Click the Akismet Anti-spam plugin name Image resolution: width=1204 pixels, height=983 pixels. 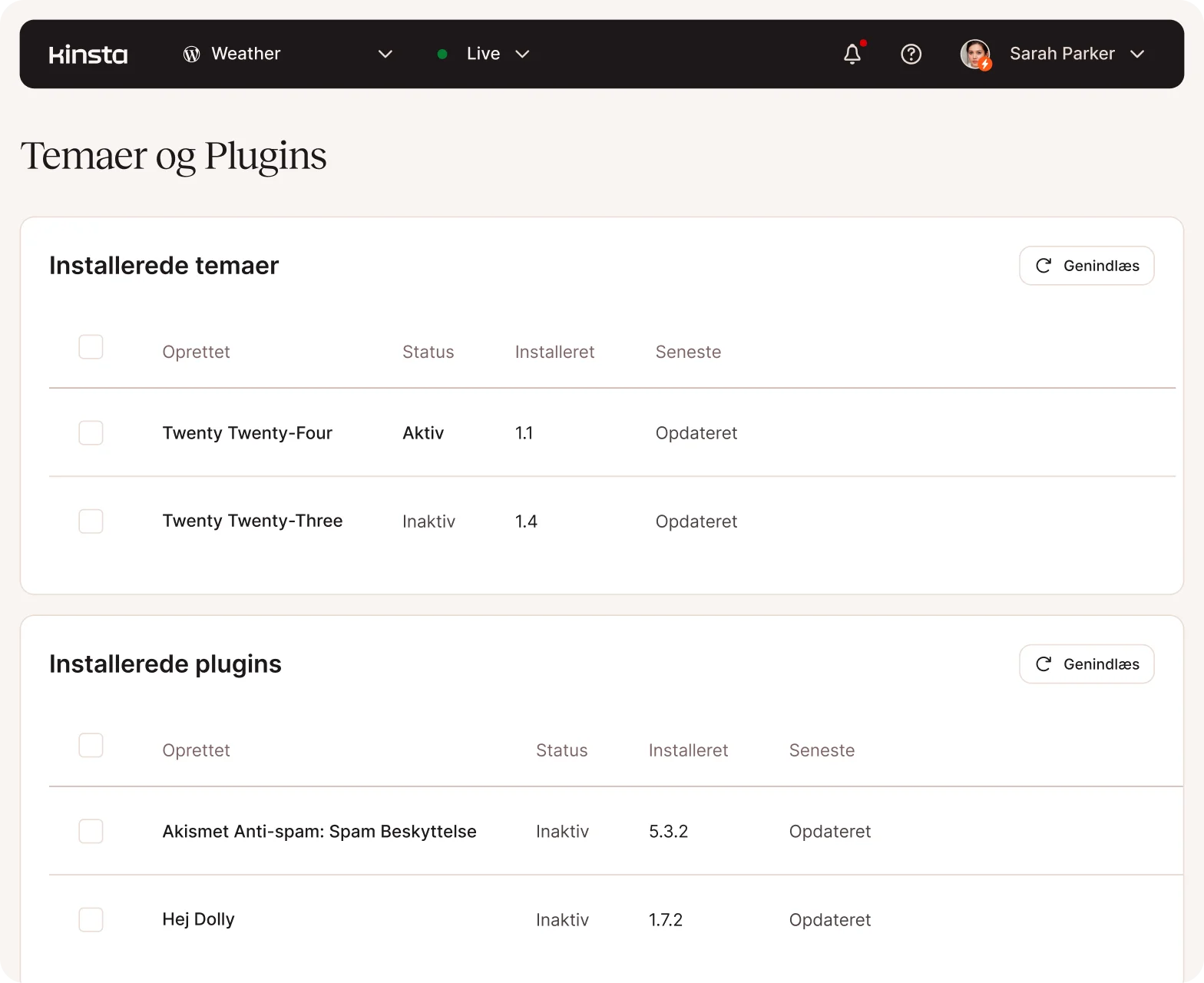(319, 832)
